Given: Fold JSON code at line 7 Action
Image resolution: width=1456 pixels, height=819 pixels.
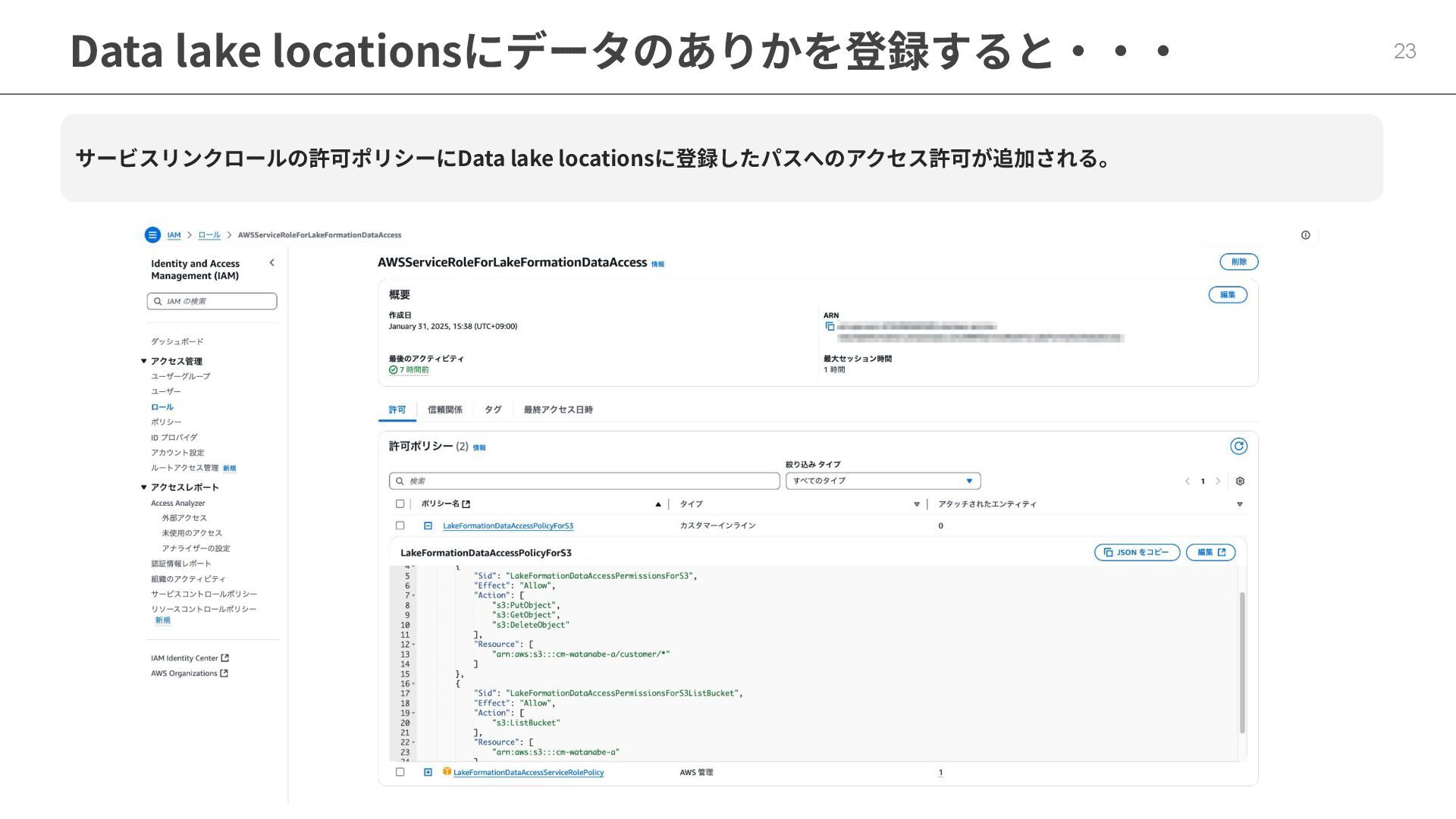Looking at the screenshot, I should (413, 595).
